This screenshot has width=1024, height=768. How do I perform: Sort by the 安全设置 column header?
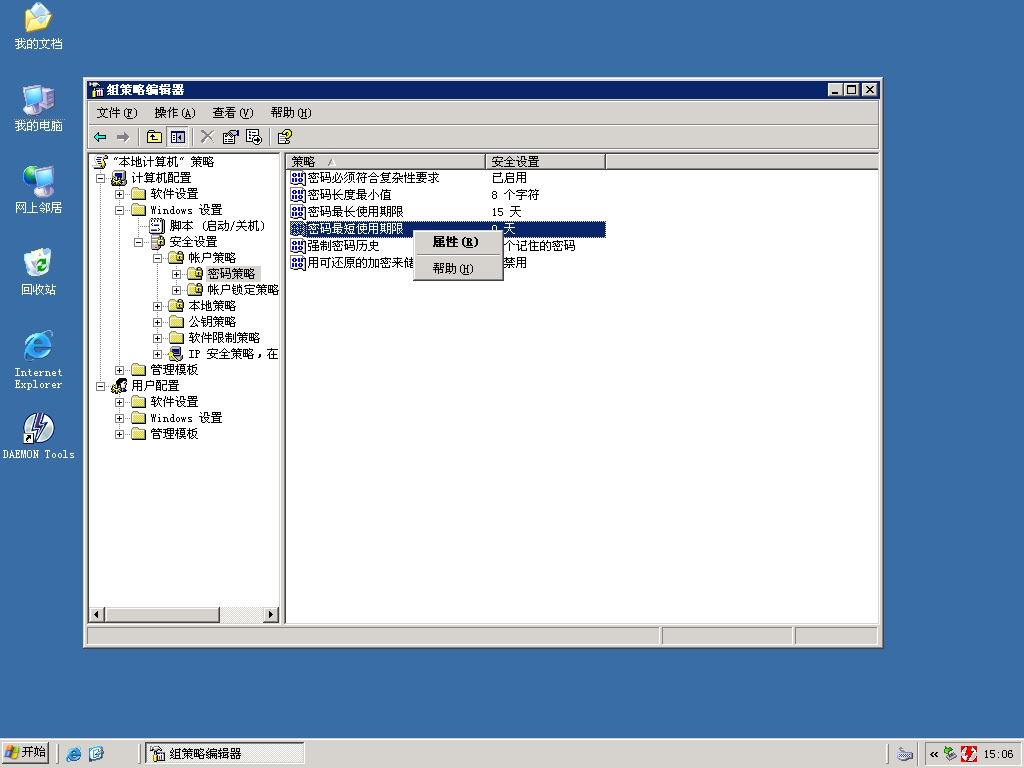click(546, 161)
